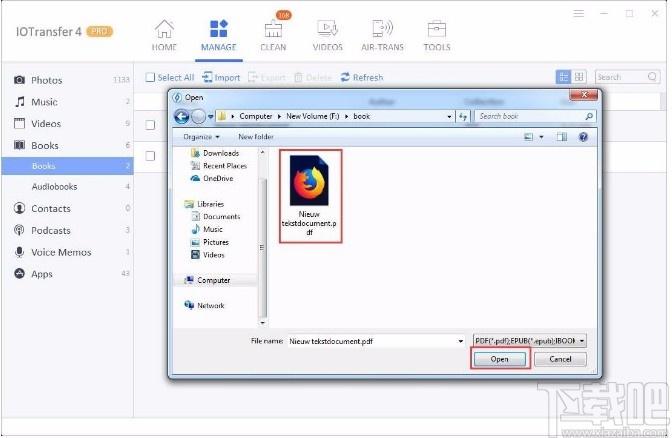Open the dialog help icon
The height and width of the screenshot is (438, 672).
click(x=583, y=137)
